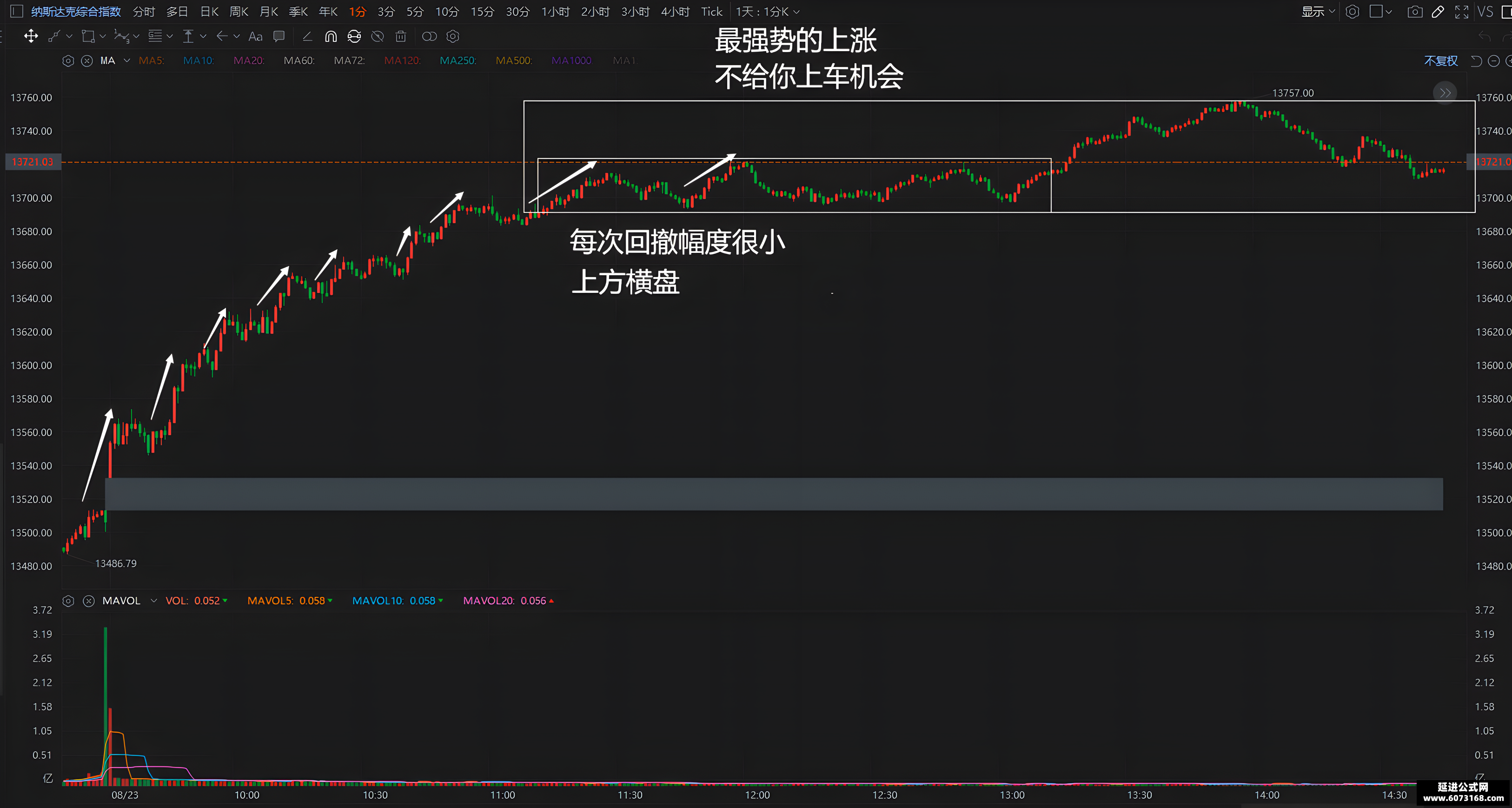Close the MAVOL indicator panel
This screenshot has height=808, width=1512.
[x=89, y=601]
